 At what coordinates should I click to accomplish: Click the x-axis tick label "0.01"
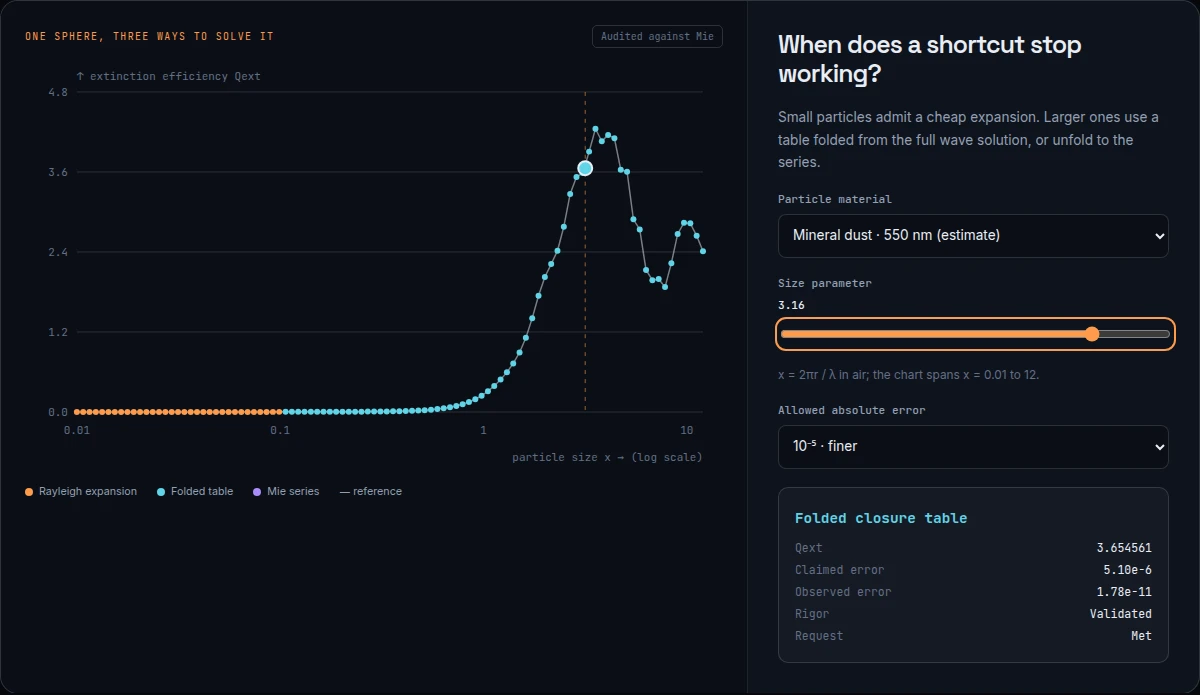(x=76, y=430)
